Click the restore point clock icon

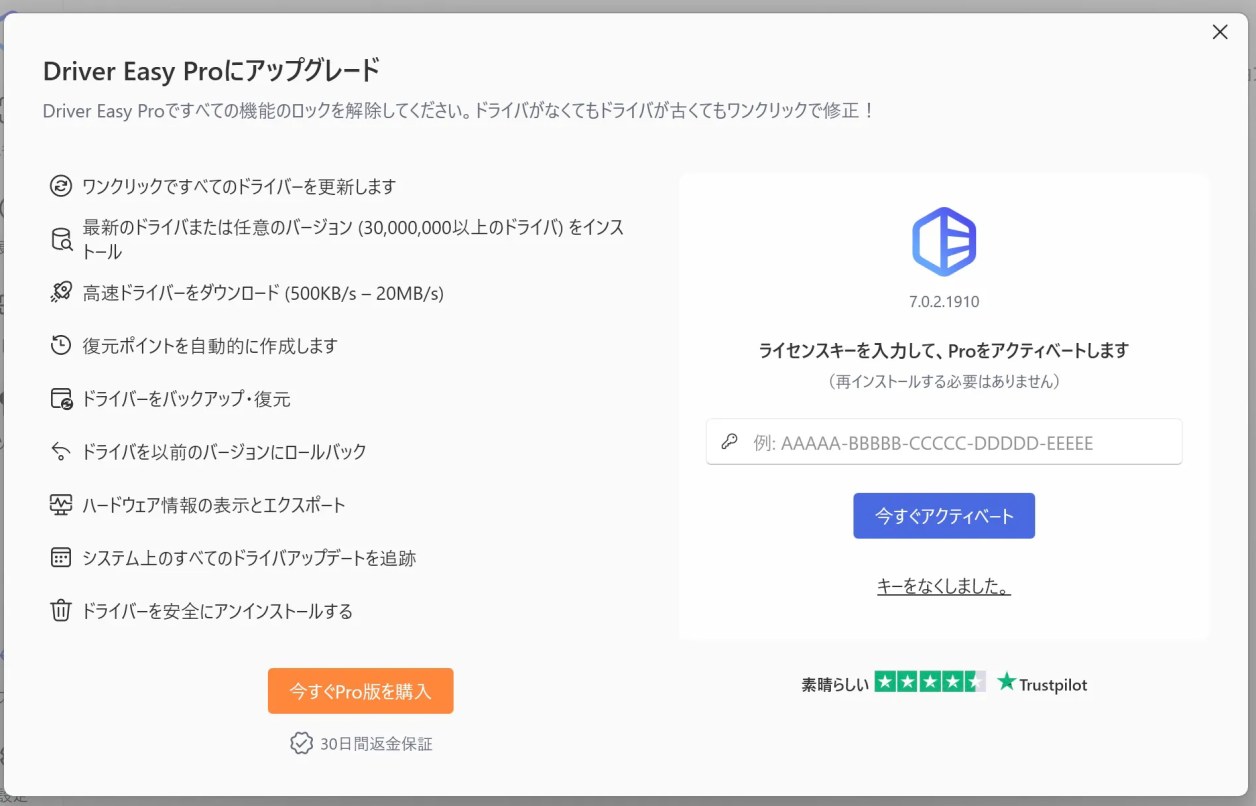click(61, 346)
